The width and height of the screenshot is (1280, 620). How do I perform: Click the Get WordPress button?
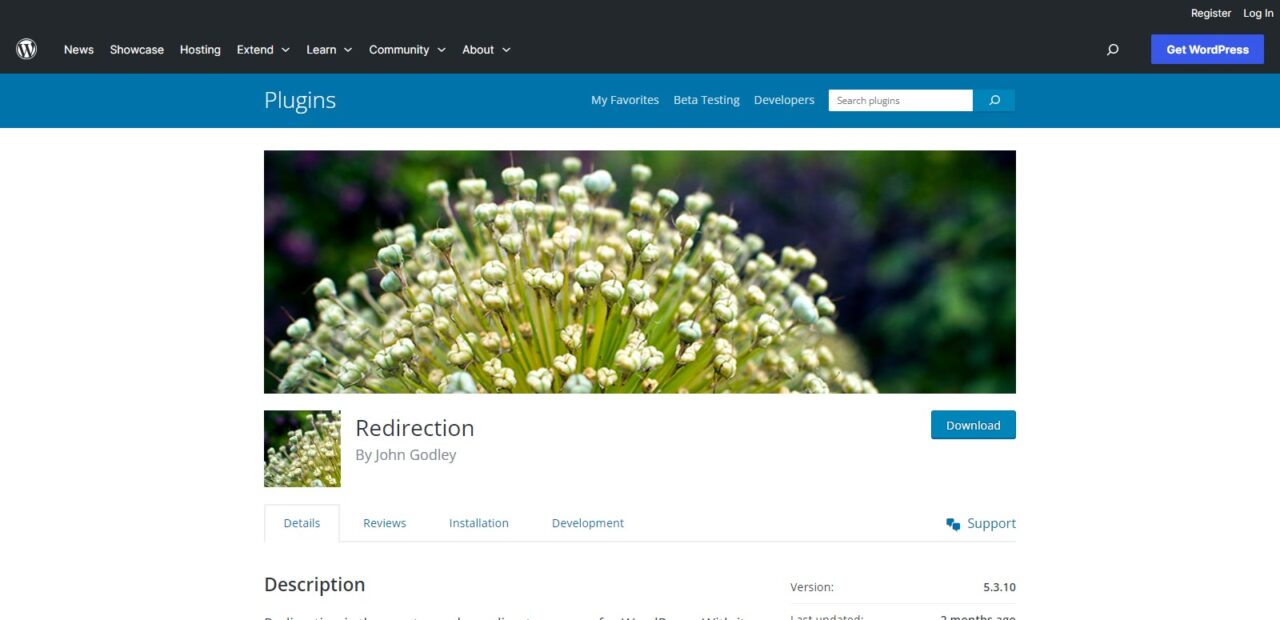point(1207,49)
